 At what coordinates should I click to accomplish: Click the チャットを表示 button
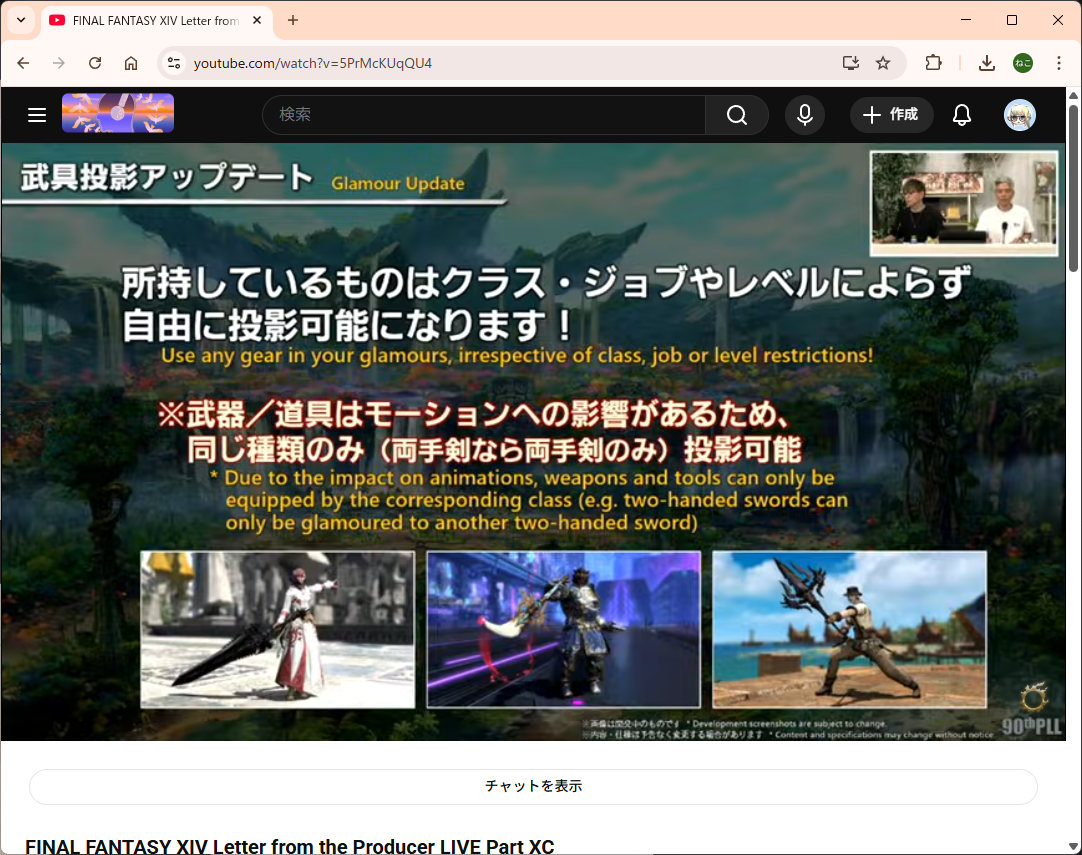[533, 786]
